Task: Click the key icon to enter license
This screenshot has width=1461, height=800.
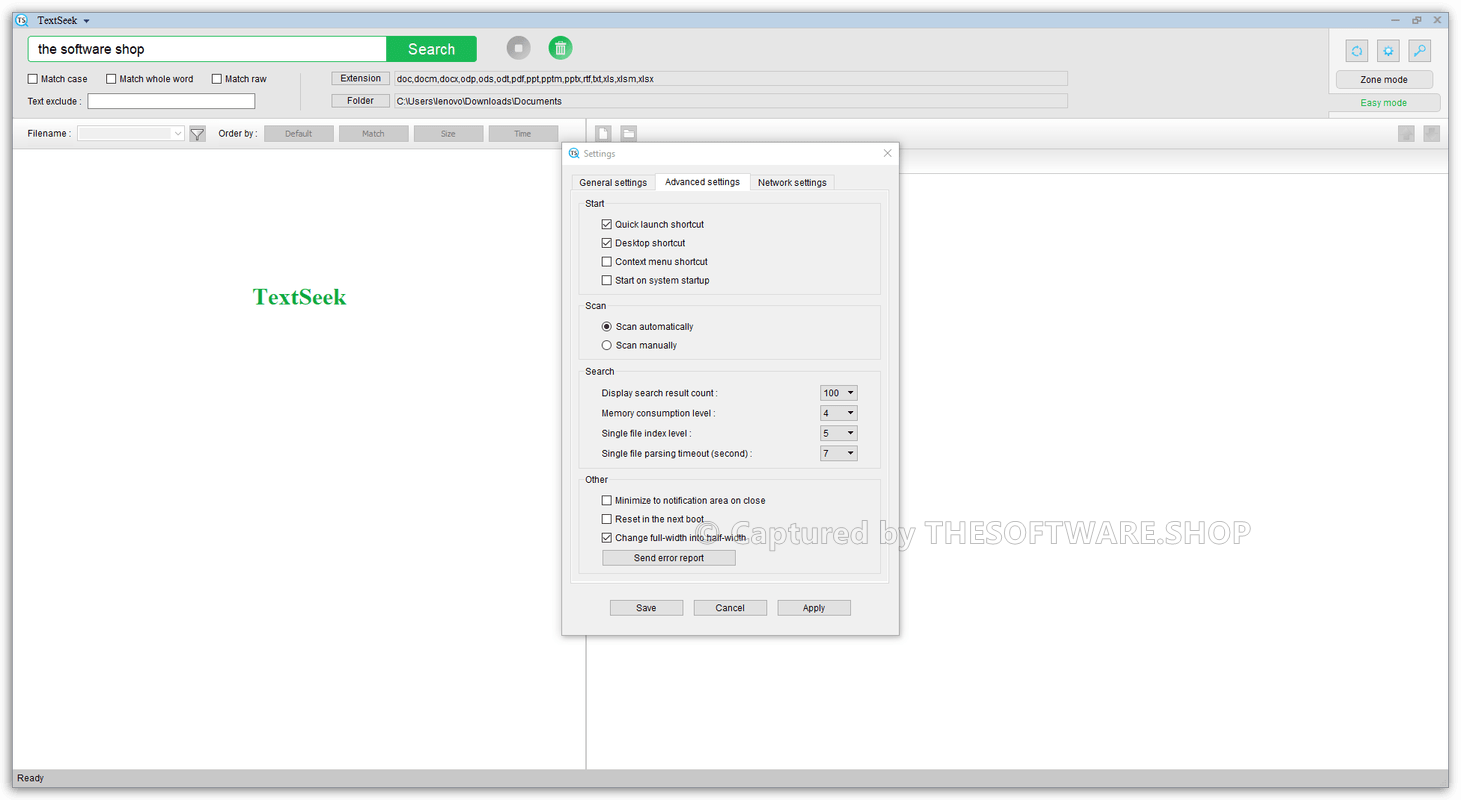Action: 1420,51
